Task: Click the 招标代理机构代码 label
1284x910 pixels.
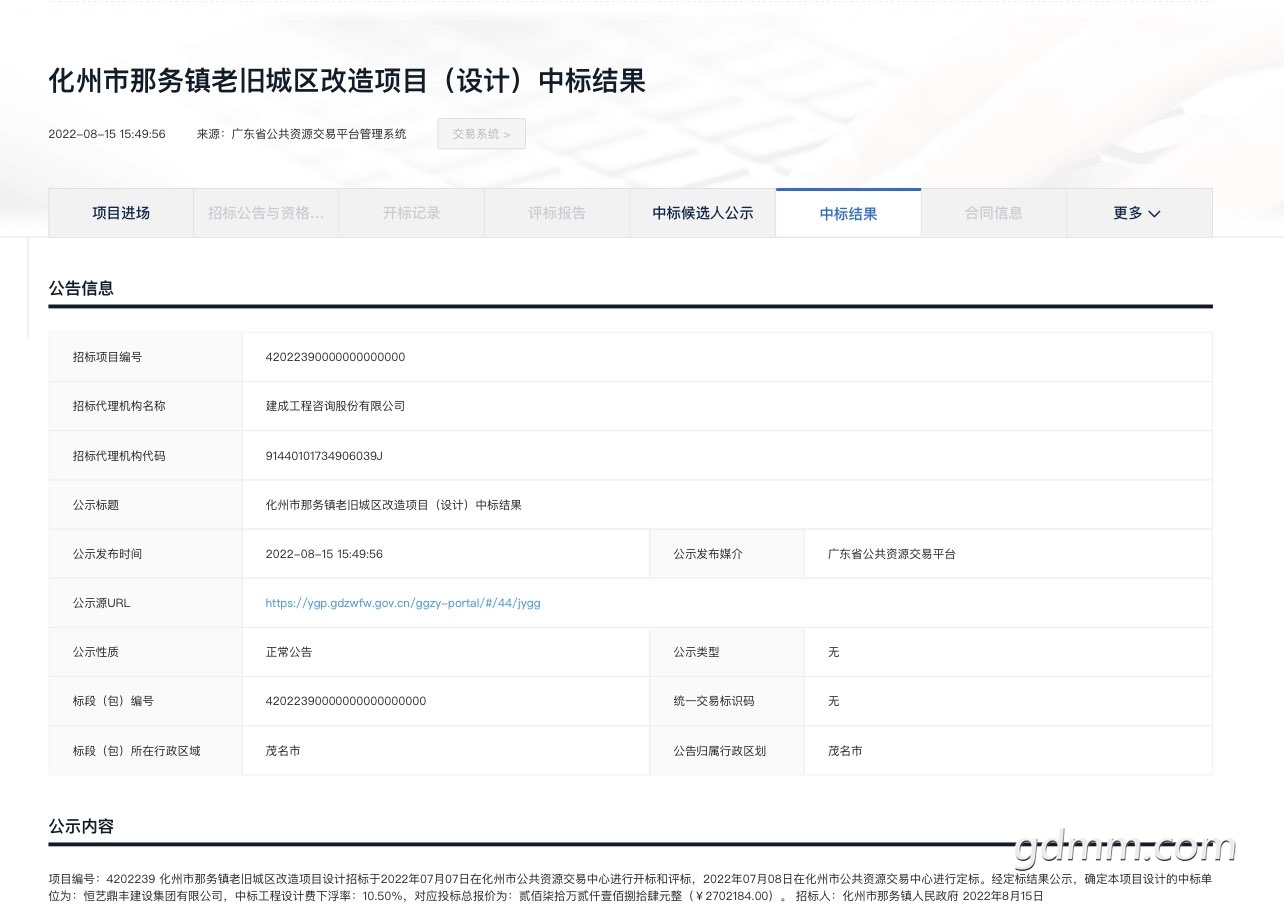Action: [119, 455]
